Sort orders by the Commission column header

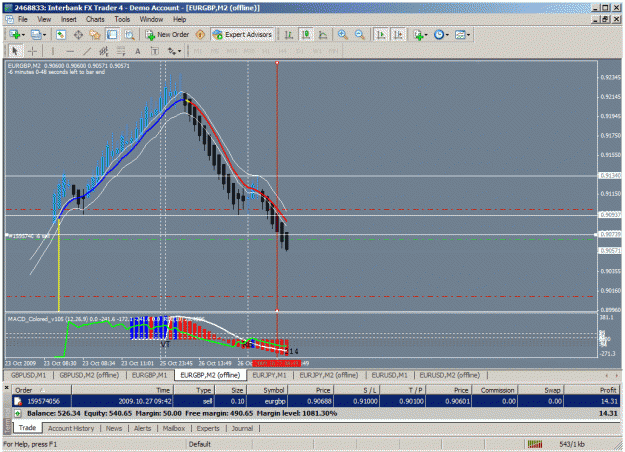(495, 390)
